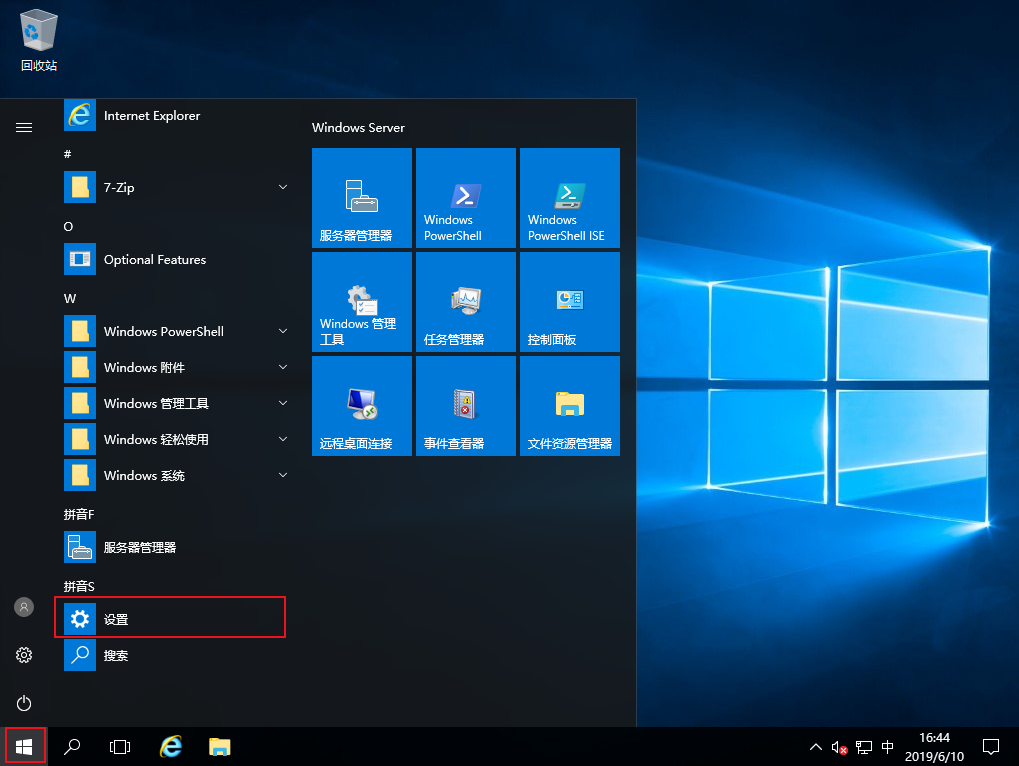Screen dimensions: 1019x766
Task: Open the 控制面板 tile
Action: (x=569, y=302)
